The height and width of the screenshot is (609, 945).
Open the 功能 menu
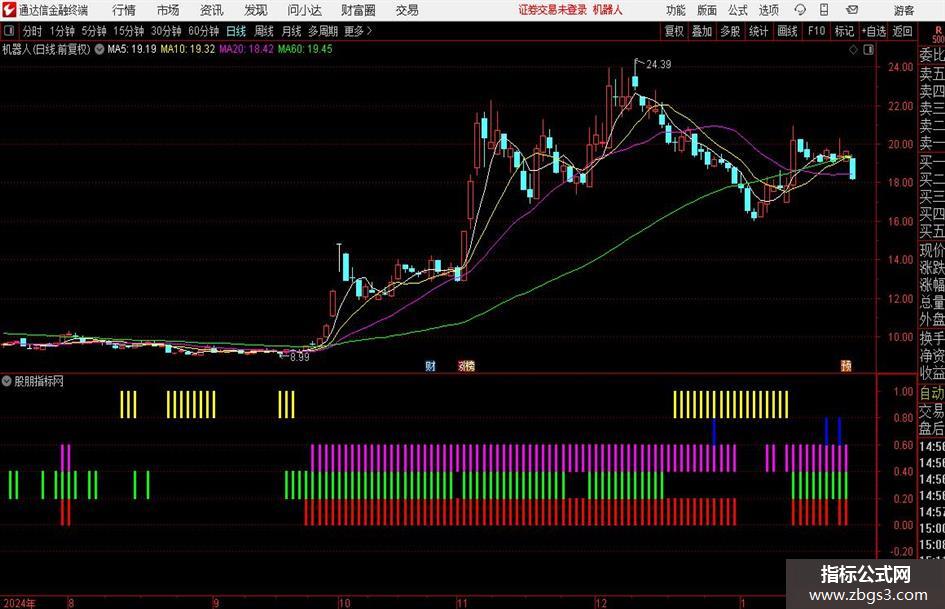676,10
